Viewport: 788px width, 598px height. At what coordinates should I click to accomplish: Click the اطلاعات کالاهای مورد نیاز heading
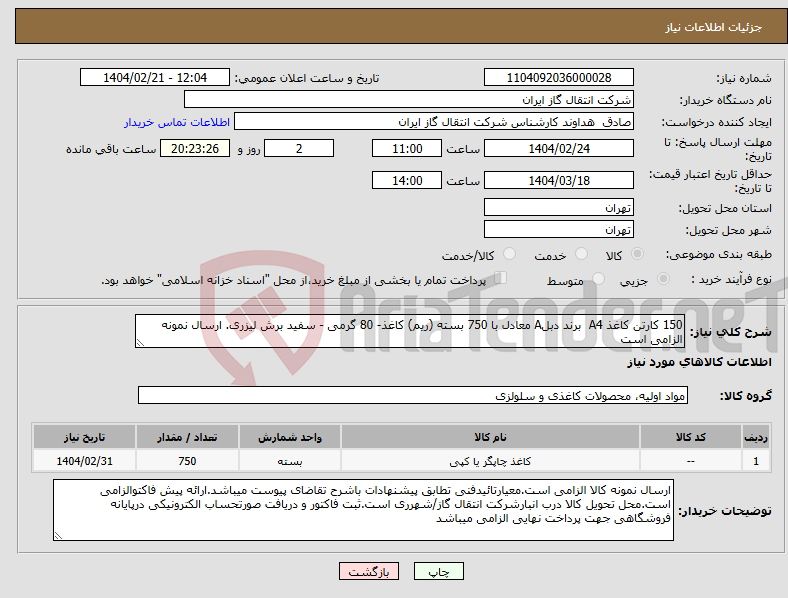coord(699,362)
